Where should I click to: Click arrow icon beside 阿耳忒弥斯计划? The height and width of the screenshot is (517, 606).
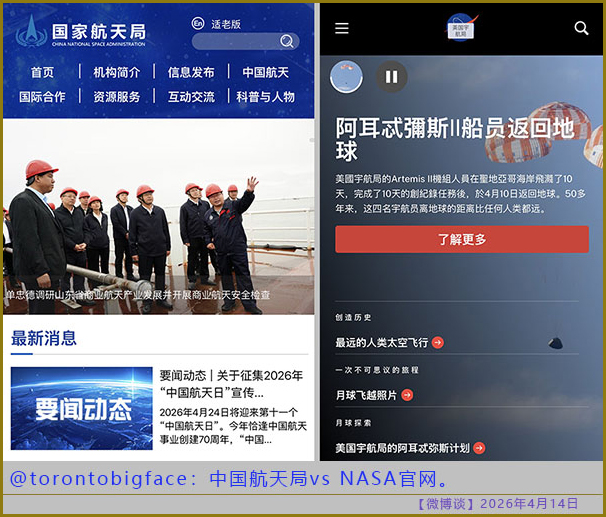(479, 448)
